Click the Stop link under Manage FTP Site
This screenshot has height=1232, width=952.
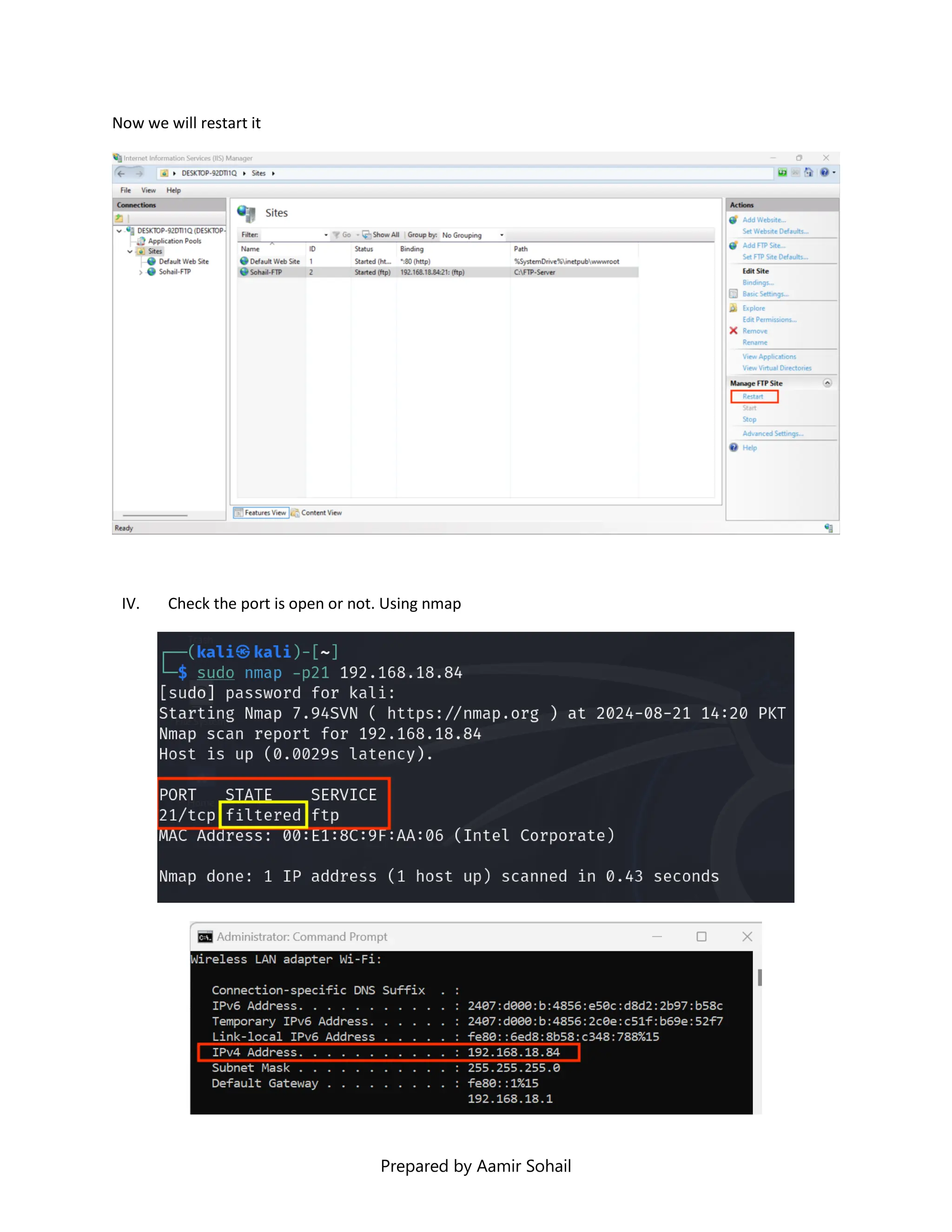coord(749,419)
